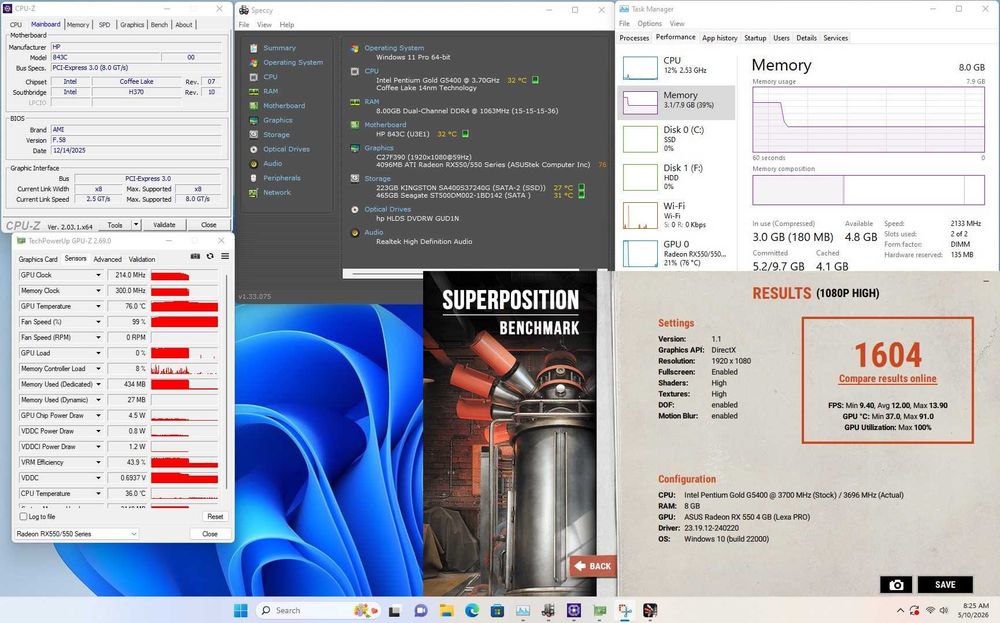Show hidden icons in system tray
1000x623 pixels.
[x=900, y=610]
